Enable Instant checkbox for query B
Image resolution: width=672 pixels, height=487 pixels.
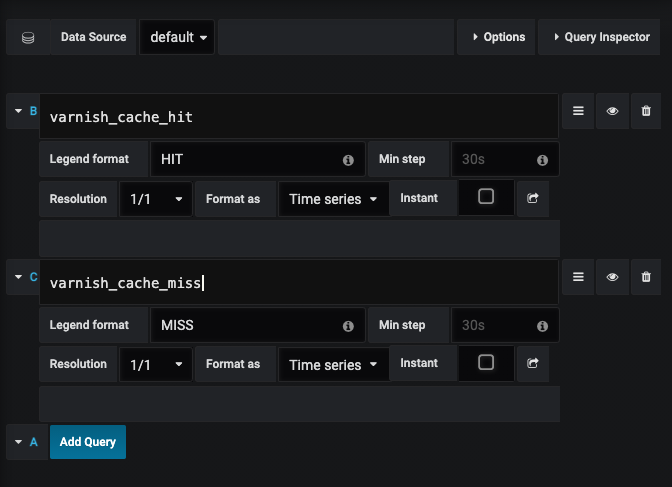[x=486, y=196]
